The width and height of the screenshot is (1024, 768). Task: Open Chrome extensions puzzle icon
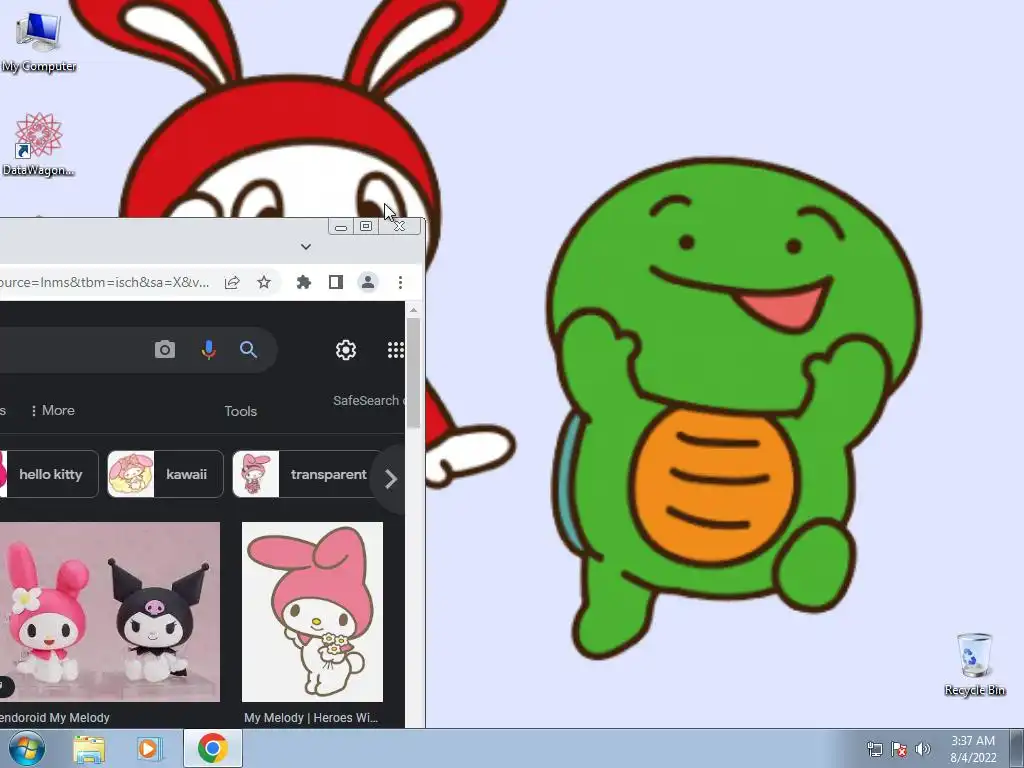pos(304,282)
